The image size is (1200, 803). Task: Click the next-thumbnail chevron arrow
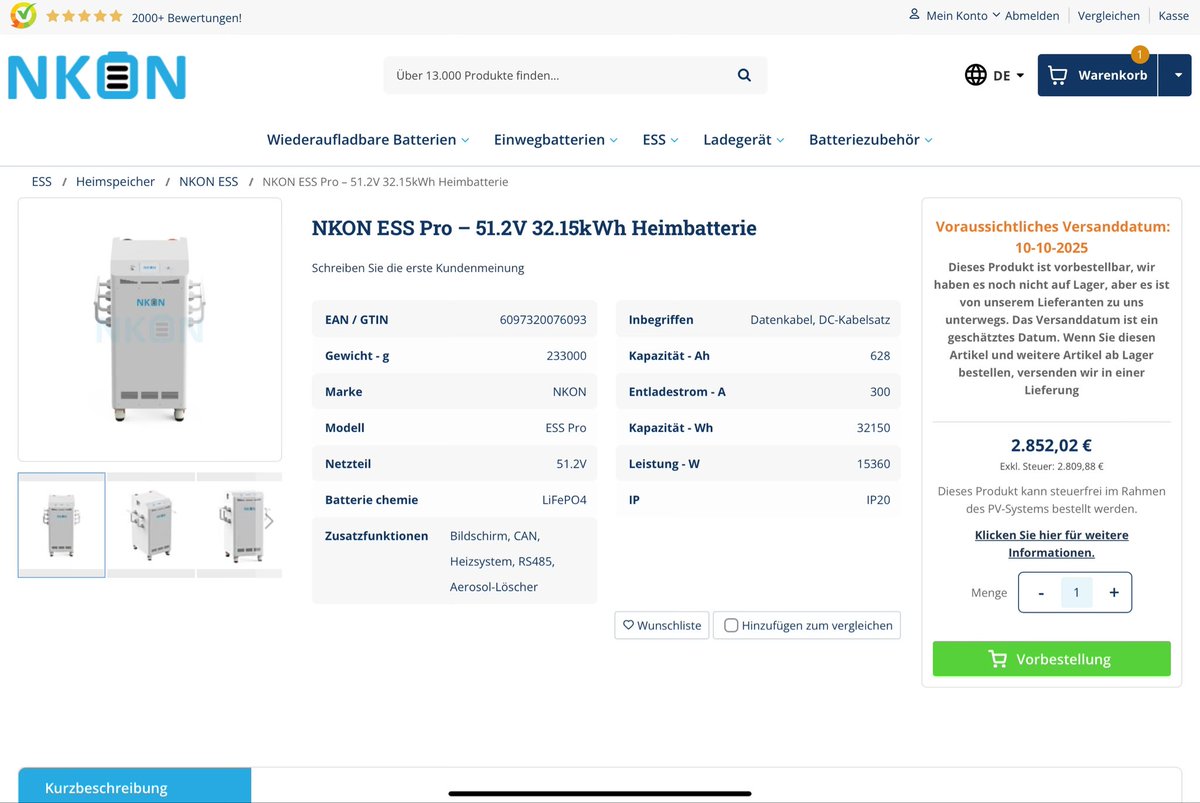pos(268,521)
